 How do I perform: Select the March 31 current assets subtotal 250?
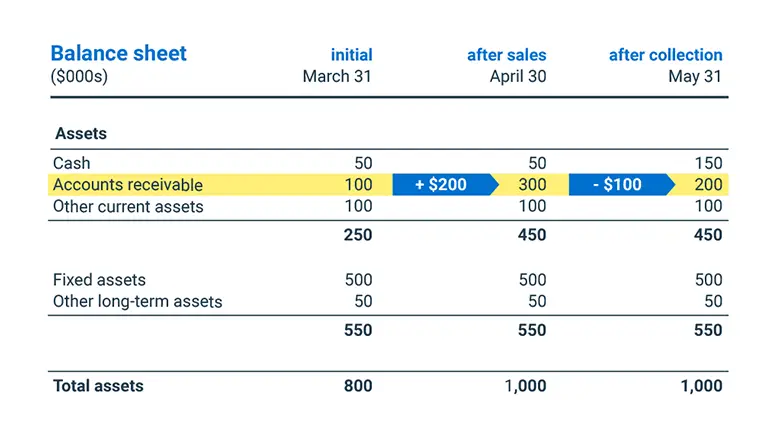(358, 235)
